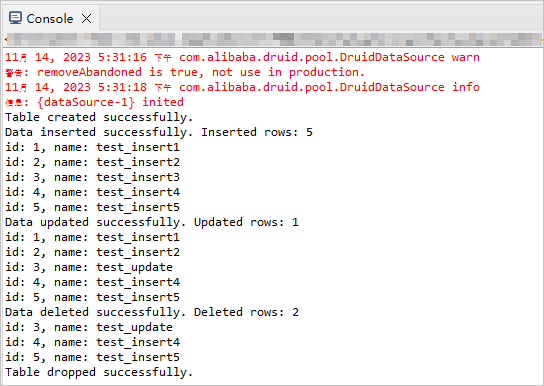Click first 'id: 1, name: test_insert1' line
This screenshot has height=386, width=544.
point(92,147)
